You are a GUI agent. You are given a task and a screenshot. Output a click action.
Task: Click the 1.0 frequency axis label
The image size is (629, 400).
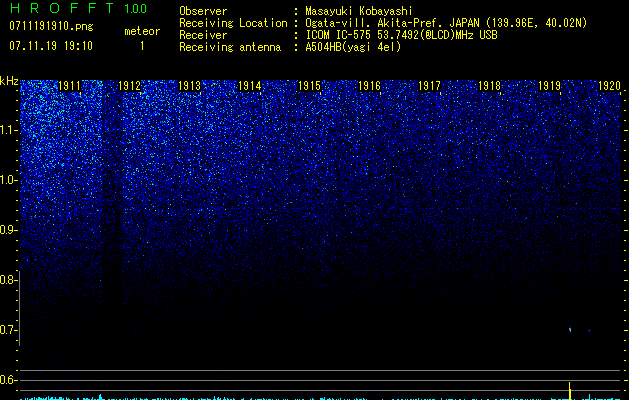pyautogui.click(x=8, y=180)
